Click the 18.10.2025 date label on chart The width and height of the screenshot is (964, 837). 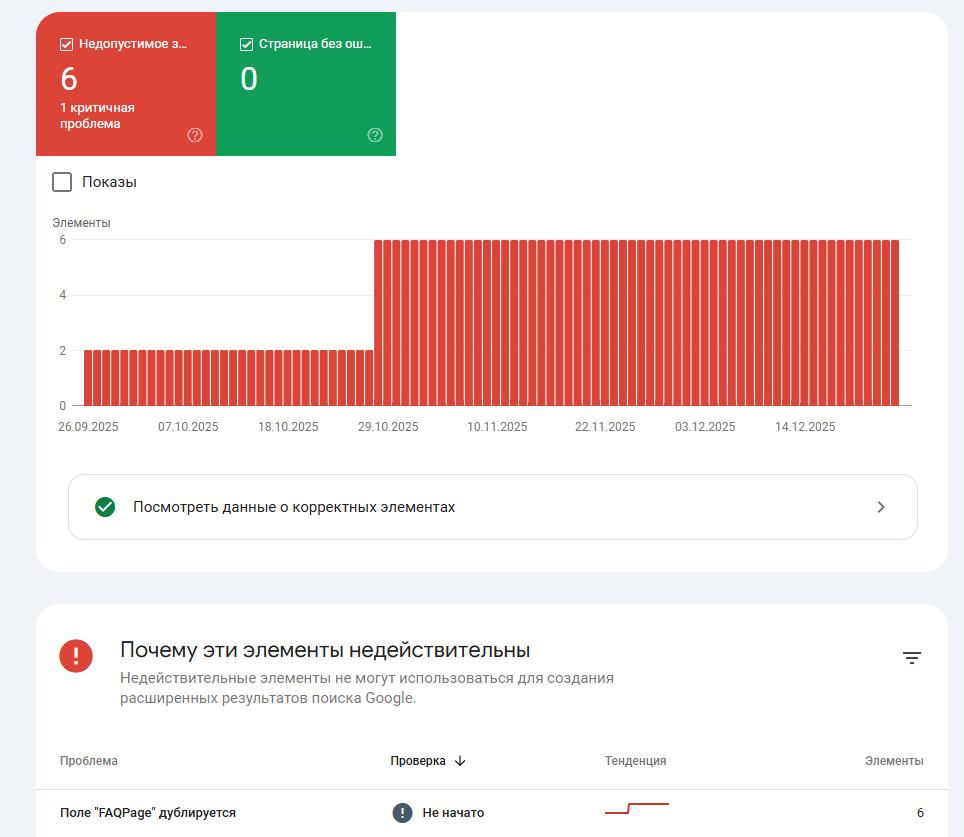(x=288, y=427)
